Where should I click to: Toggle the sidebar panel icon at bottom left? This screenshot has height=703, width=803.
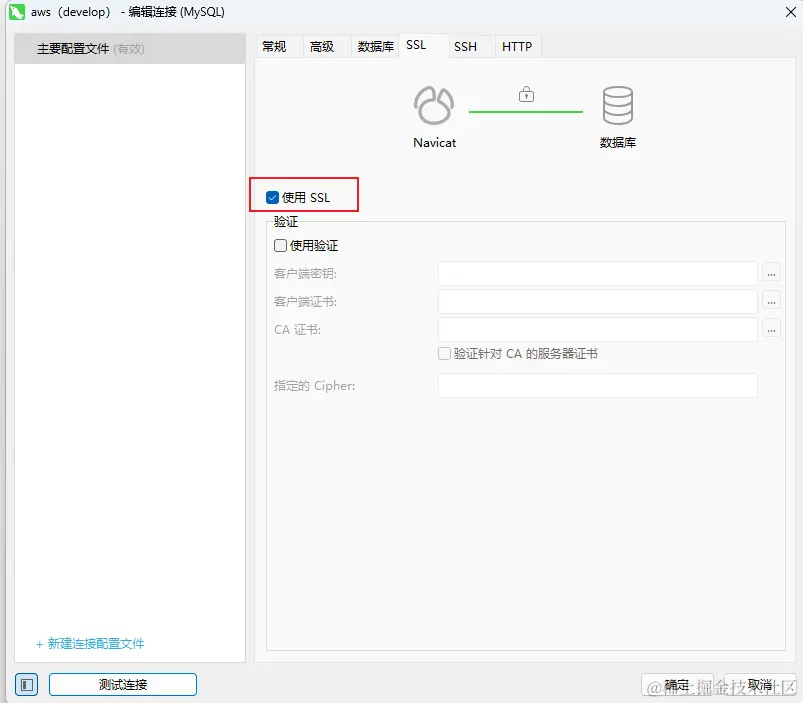coord(27,685)
